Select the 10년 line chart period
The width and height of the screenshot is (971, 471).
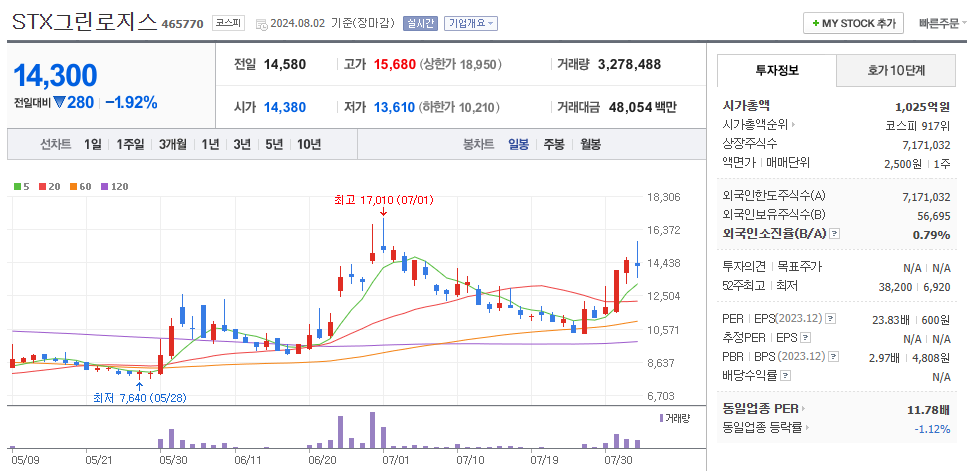[x=309, y=145]
